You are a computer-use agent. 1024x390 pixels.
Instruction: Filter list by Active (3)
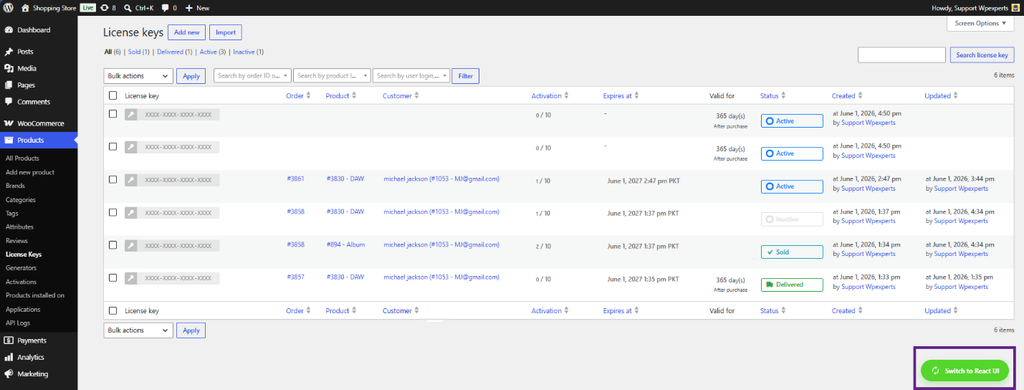[x=213, y=52]
